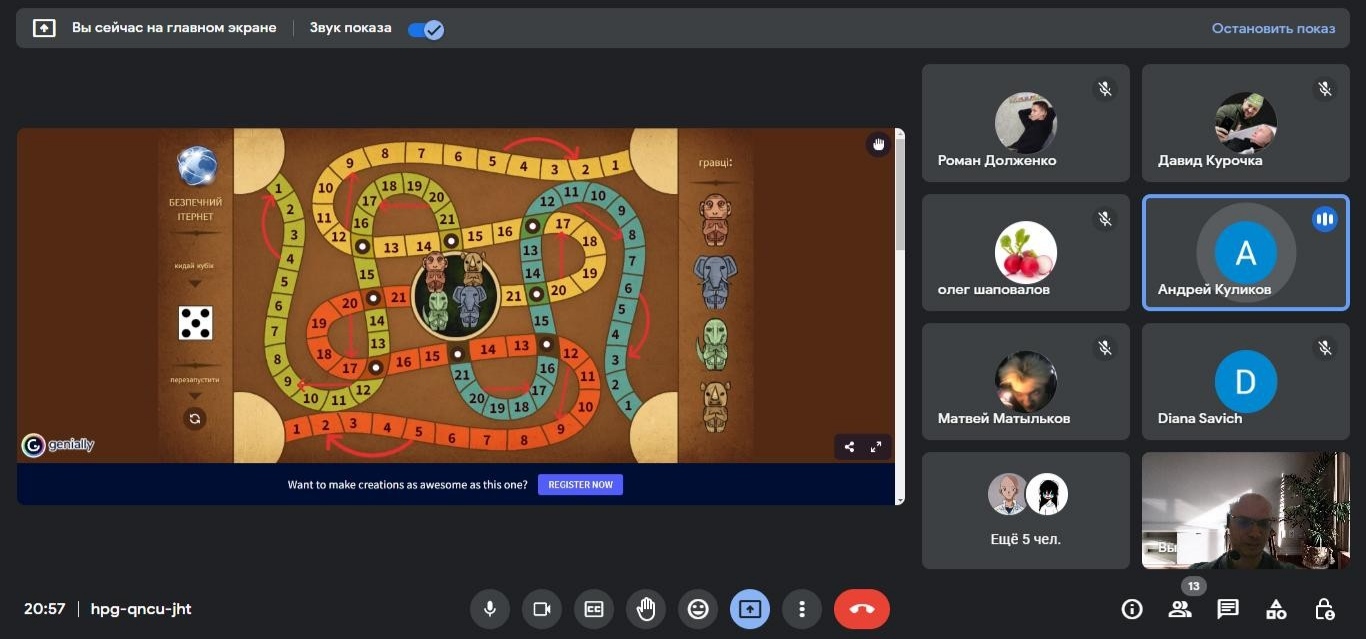Turn on closed captions
1366x639 pixels.
[x=594, y=608]
